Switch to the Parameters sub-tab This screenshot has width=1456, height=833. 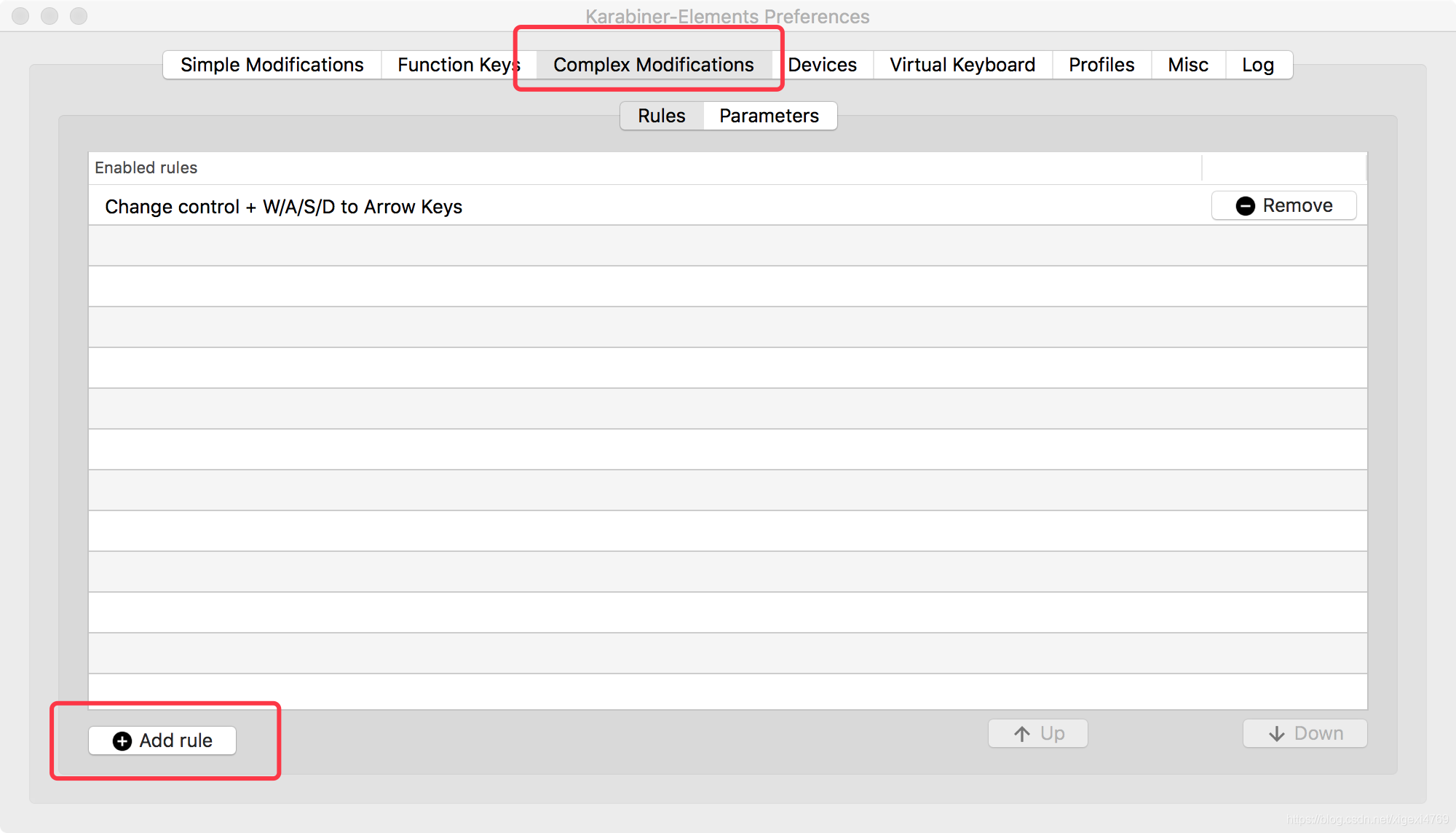pyautogui.click(x=769, y=116)
